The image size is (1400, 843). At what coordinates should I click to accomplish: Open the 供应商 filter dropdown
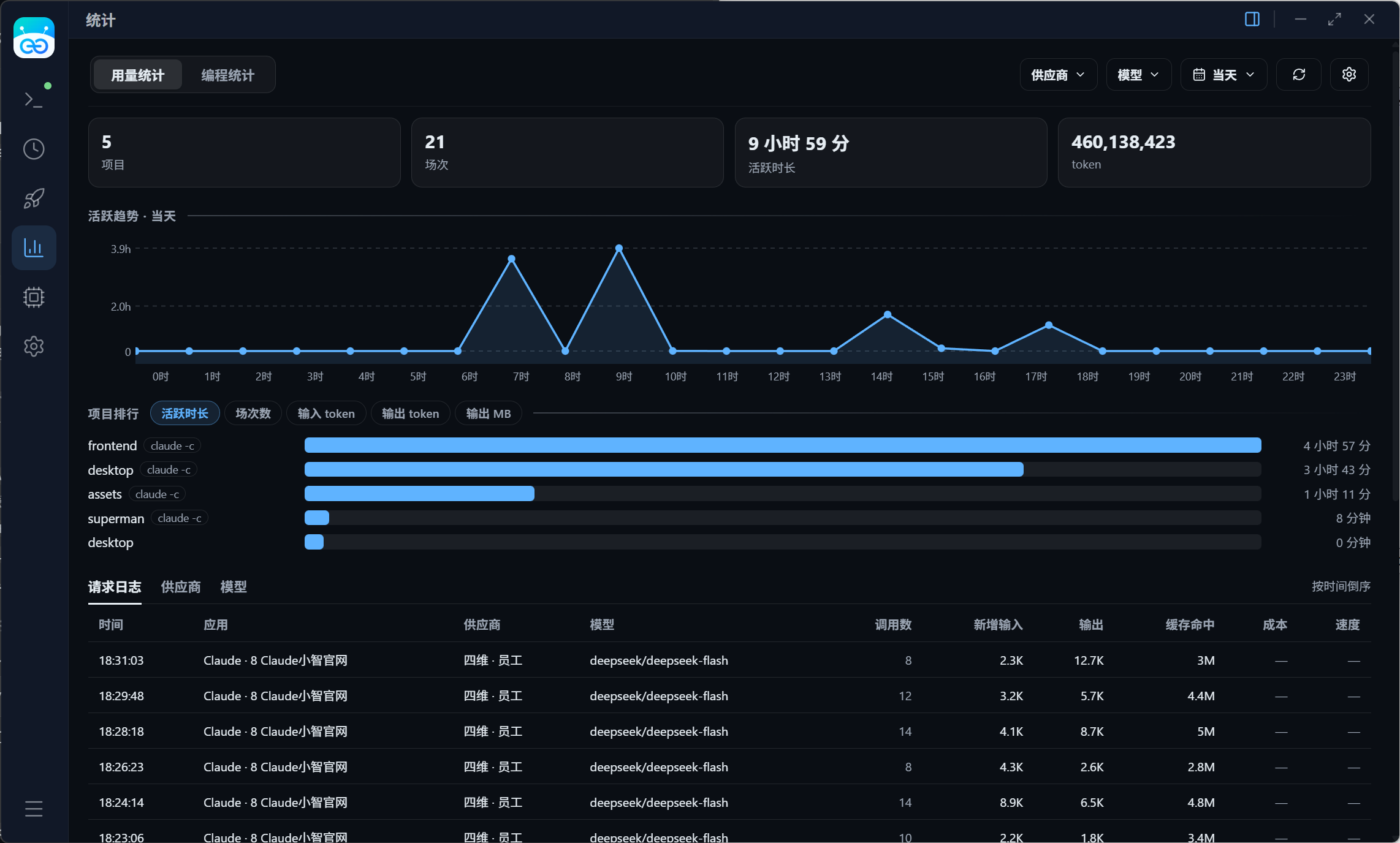click(1059, 75)
